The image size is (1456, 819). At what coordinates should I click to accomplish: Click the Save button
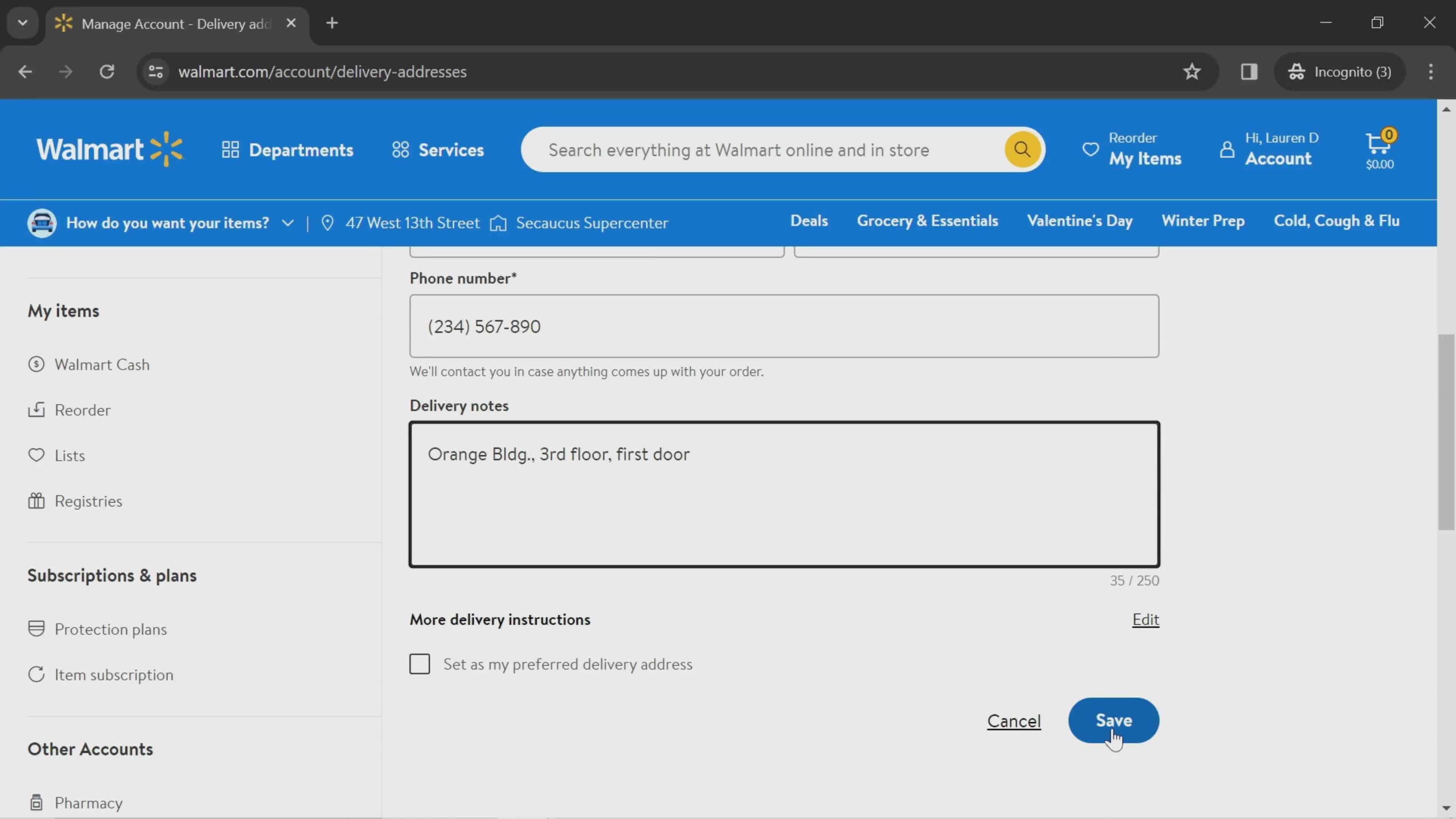coord(1114,721)
